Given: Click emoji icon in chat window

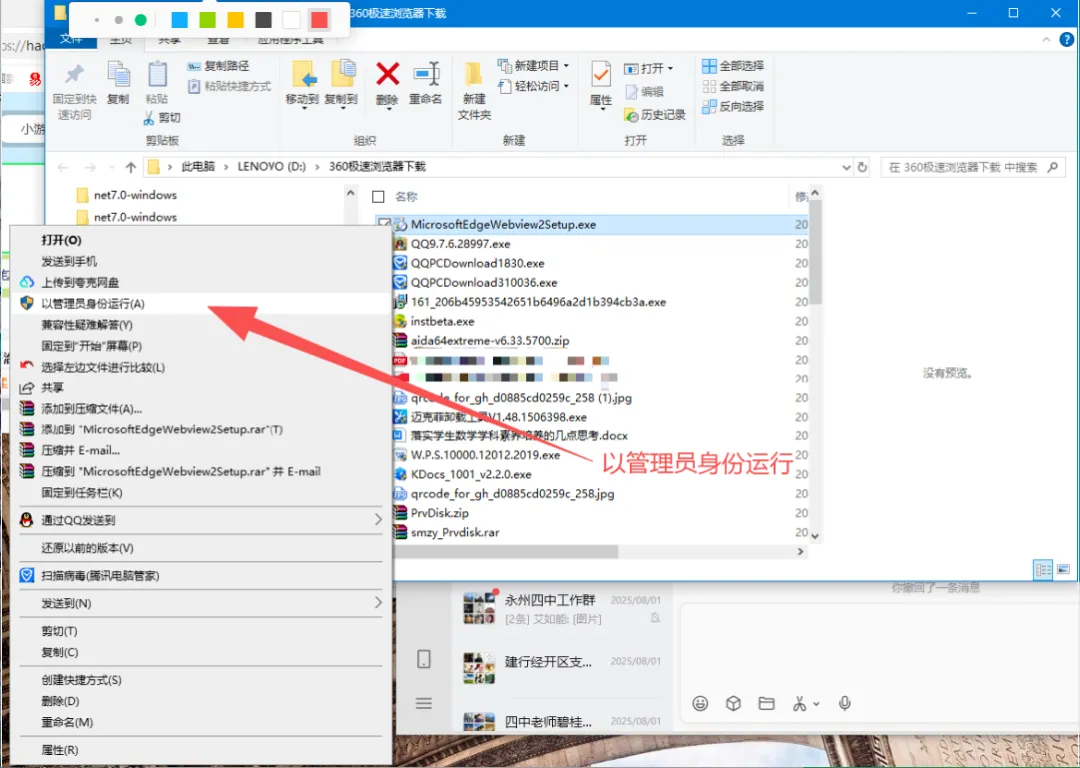Looking at the screenshot, I should click(700, 703).
